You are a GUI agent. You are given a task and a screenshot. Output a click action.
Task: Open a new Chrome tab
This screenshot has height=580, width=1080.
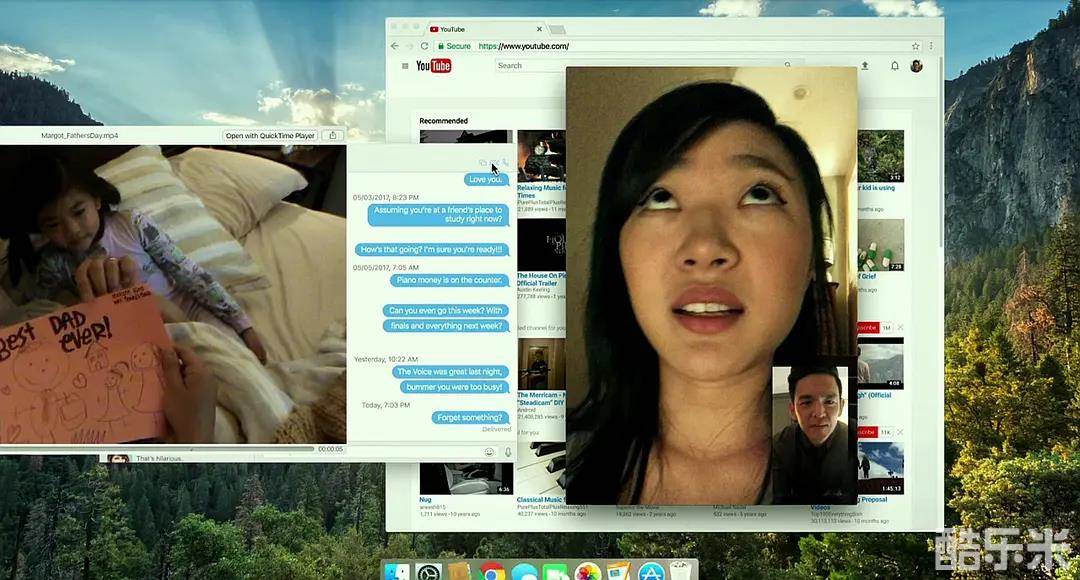click(557, 29)
